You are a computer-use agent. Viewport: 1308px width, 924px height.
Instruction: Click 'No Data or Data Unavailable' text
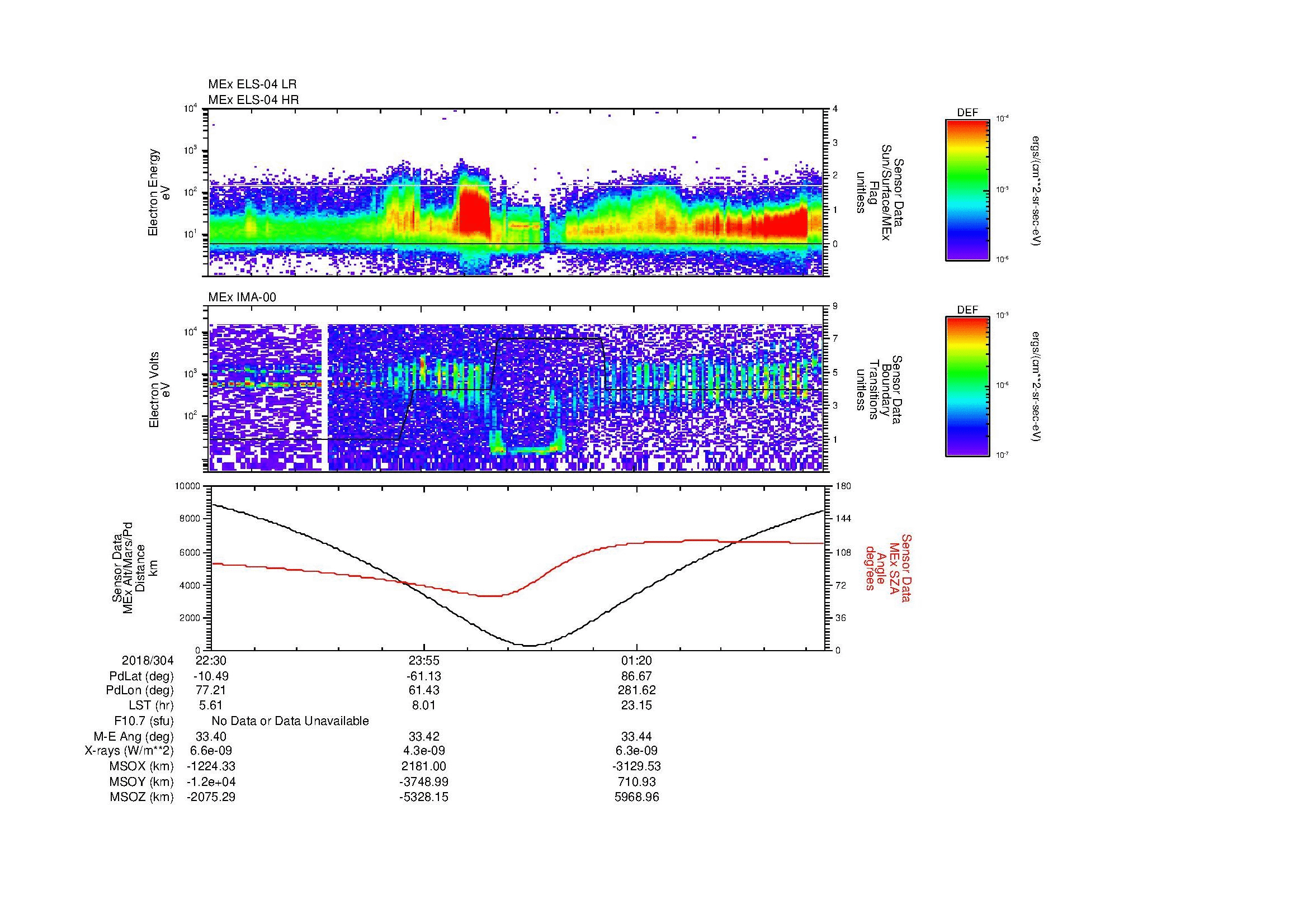click(290, 721)
